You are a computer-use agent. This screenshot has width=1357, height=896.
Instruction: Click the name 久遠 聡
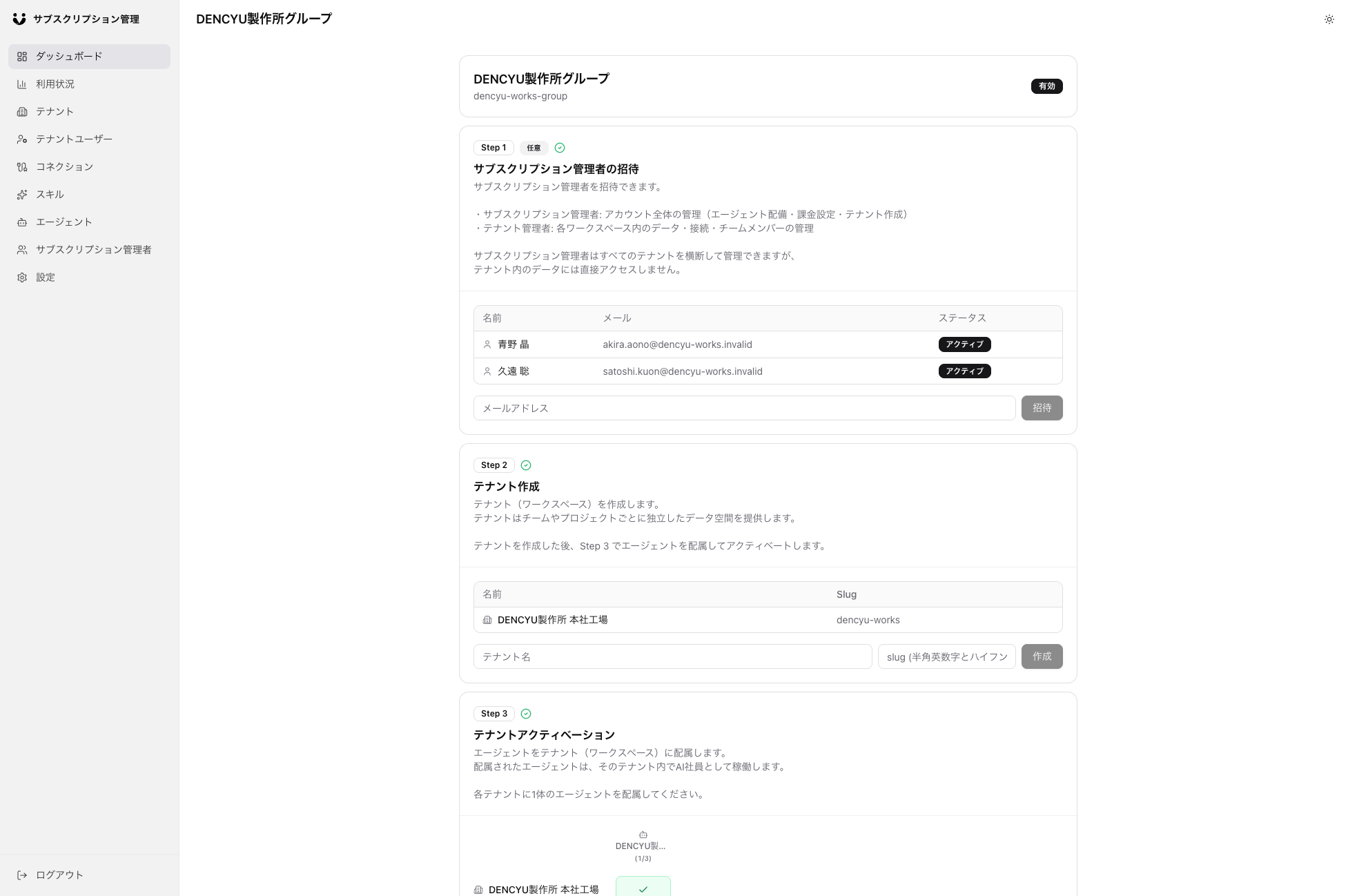click(x=513, y=371)
